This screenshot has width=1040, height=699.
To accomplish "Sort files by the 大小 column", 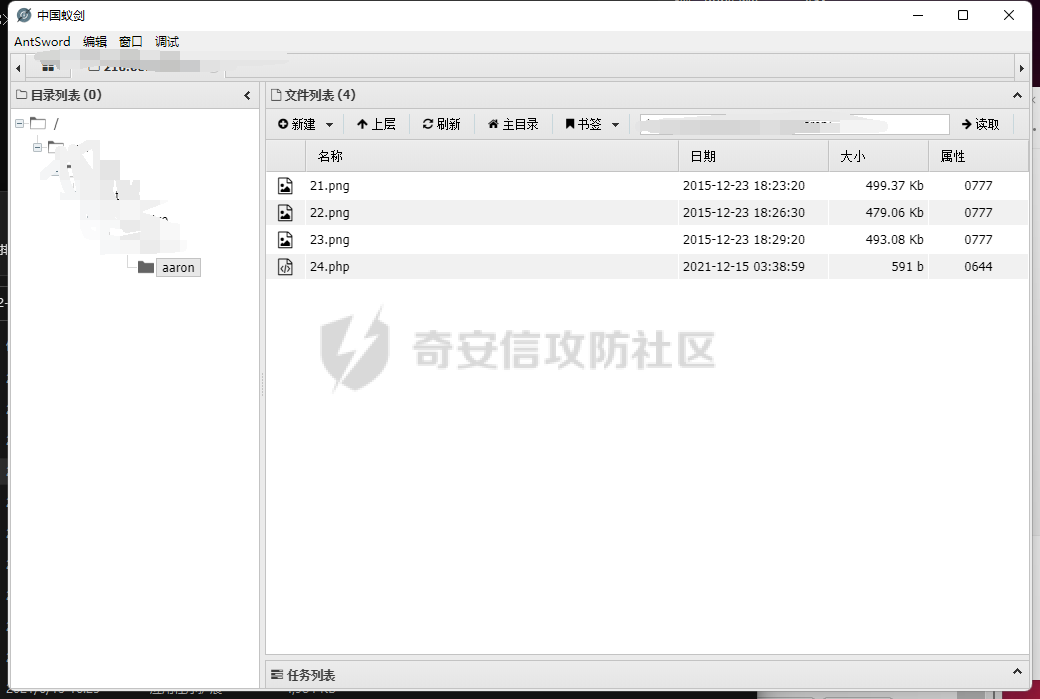I will point(852,156).
